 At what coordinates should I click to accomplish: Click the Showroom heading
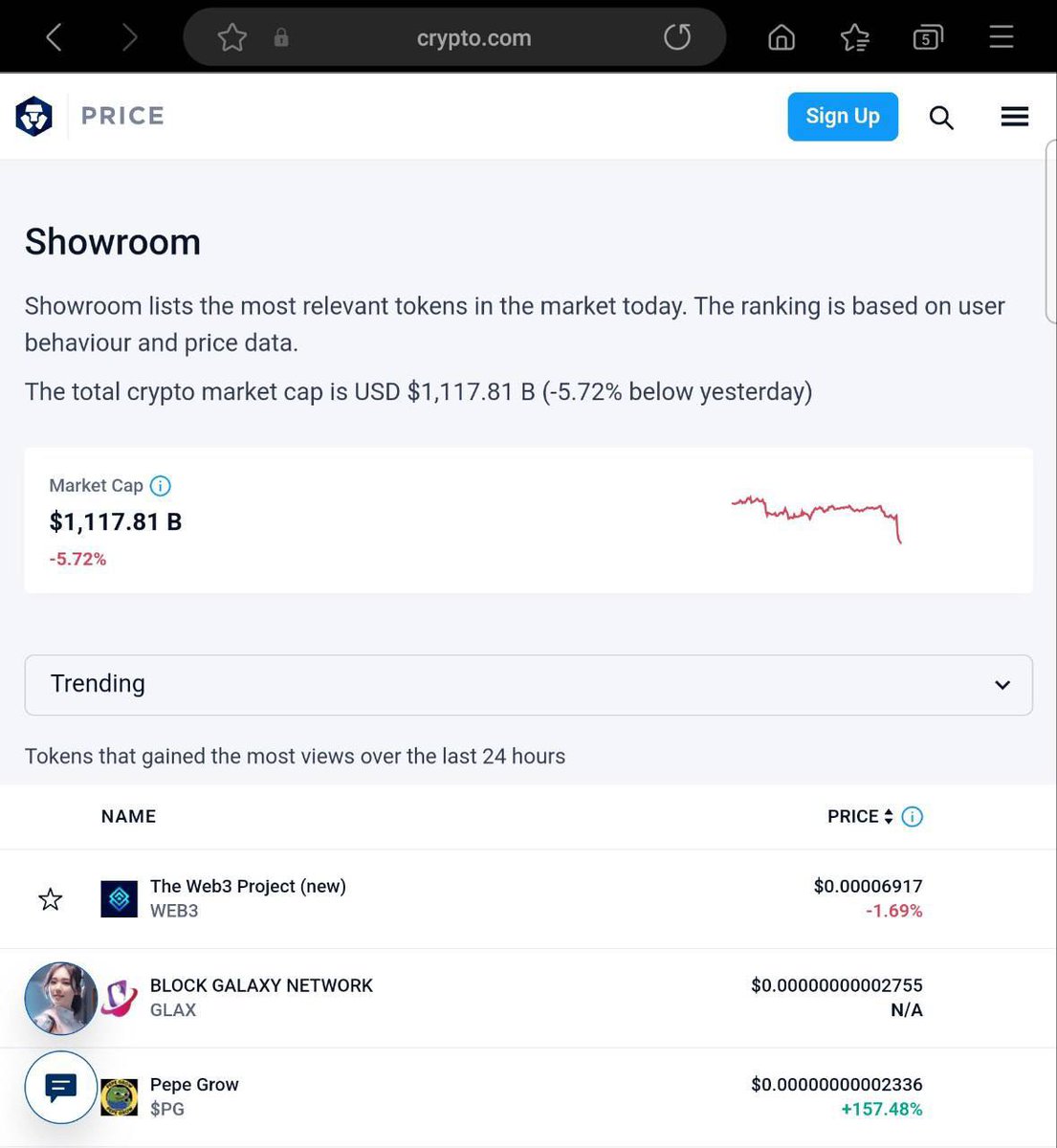tap(113, 242)
